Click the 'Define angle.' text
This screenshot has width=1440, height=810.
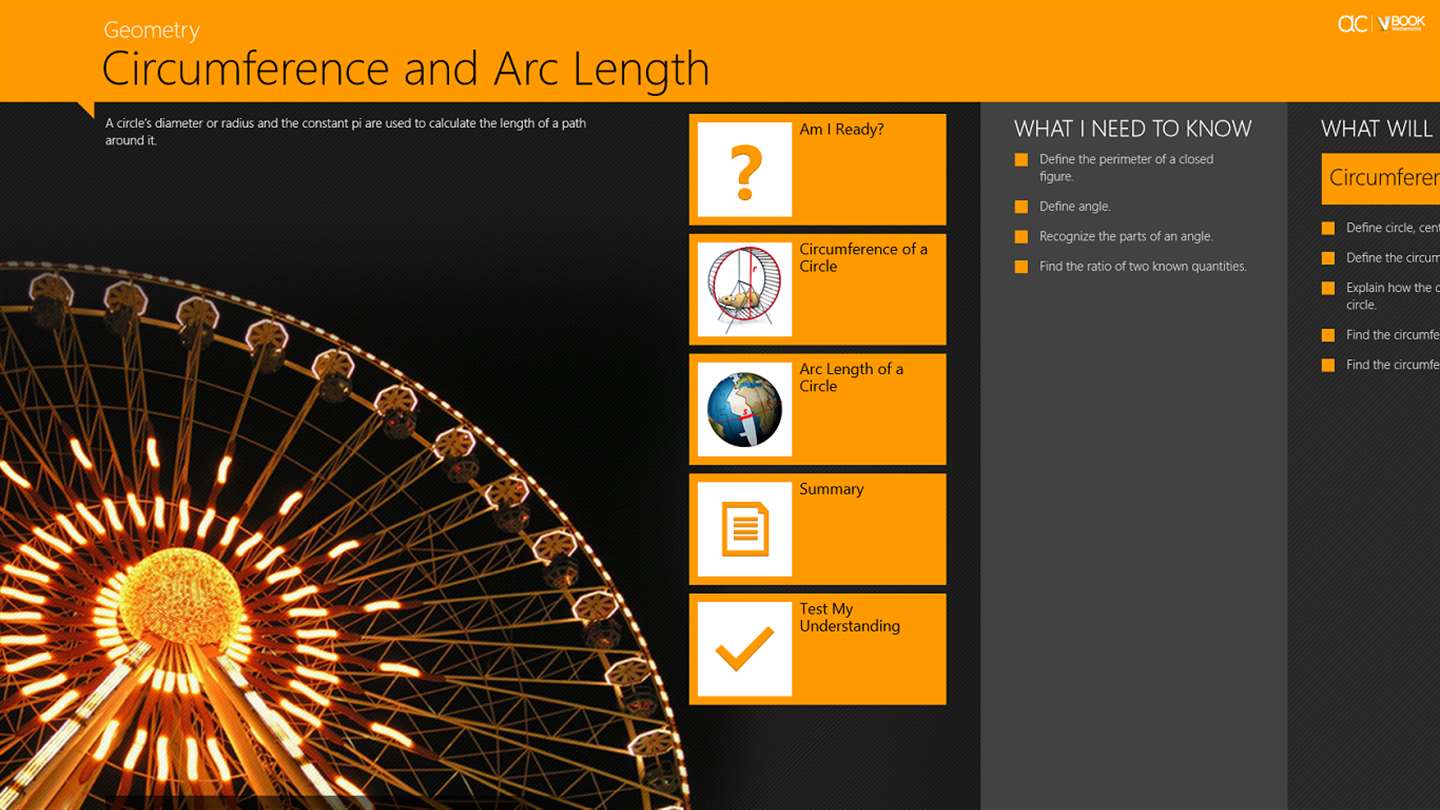click(x=1075, y=206)
